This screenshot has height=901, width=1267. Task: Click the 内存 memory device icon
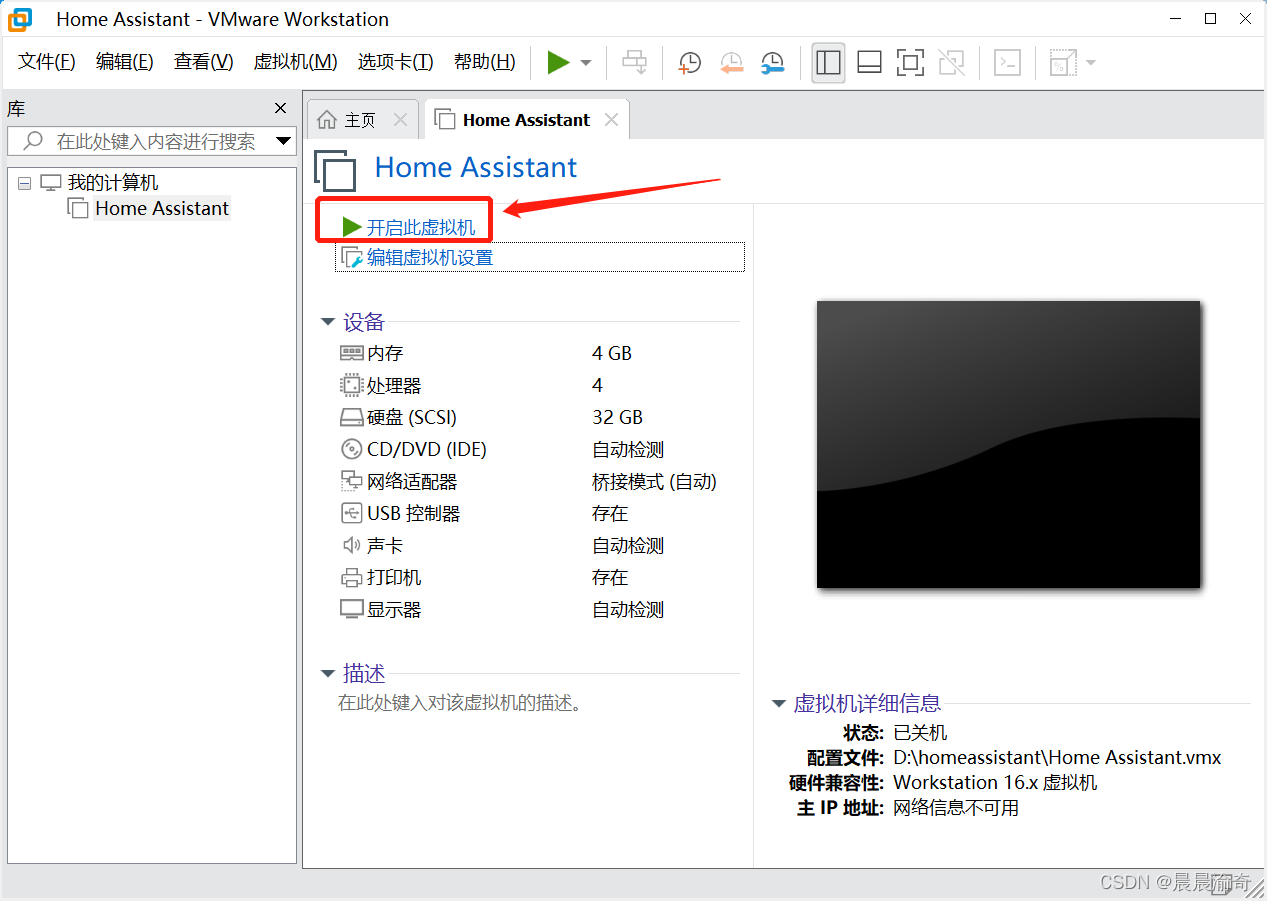point(351,353)
